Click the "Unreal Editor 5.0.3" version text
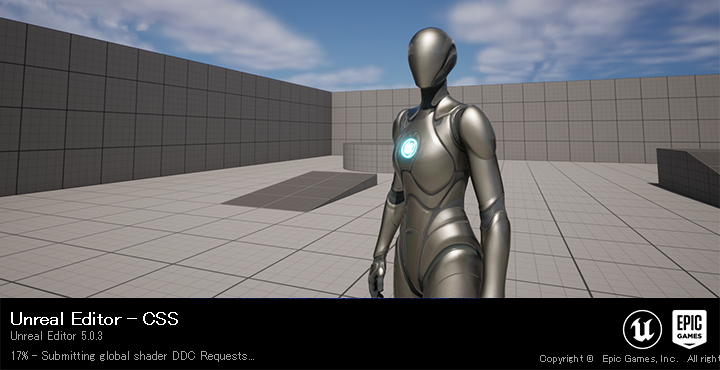The image size is (720, 370). pos(56,336)
